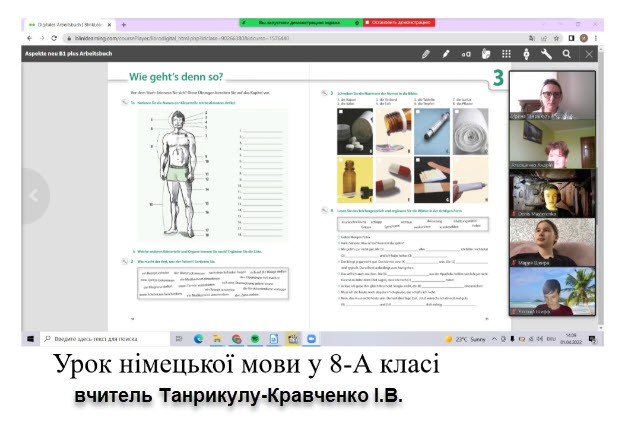This screenshot has height=422, width=628.
Task: Click the text size tool icon
Action: pyautogui.click(x=466, y=54)
